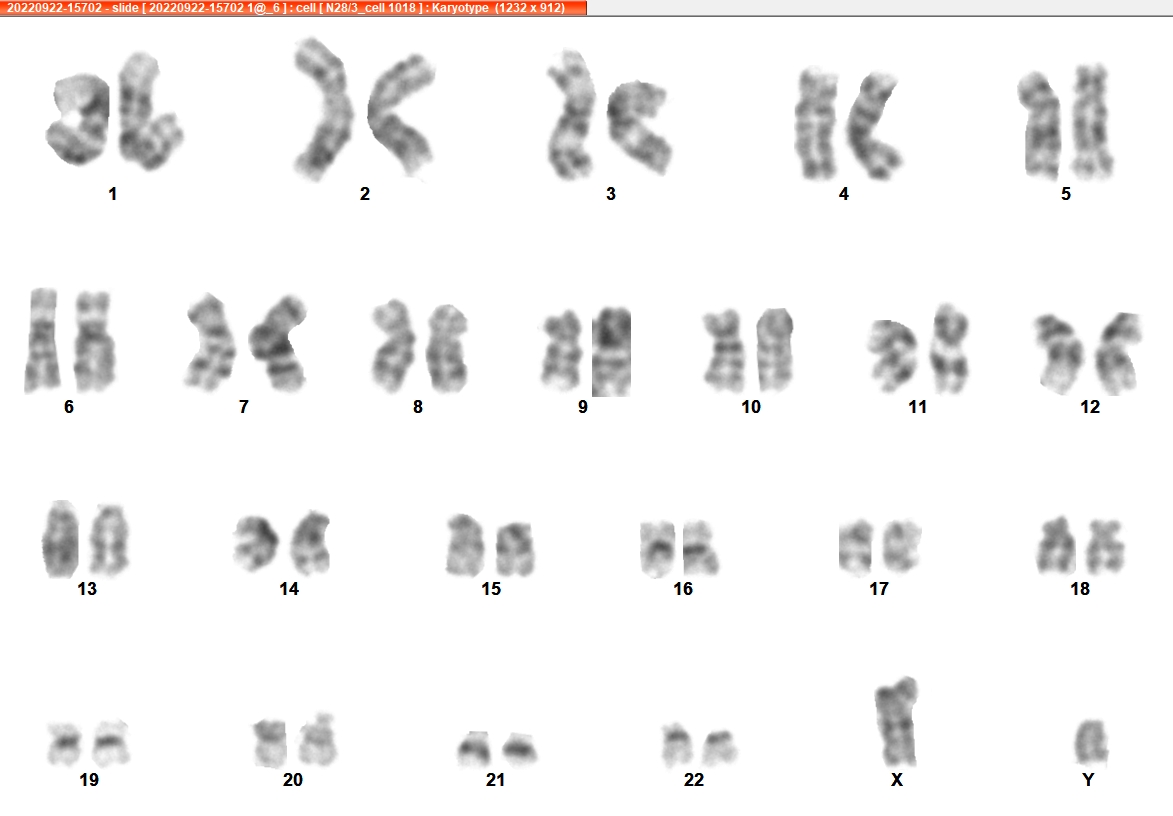Click the right chromosome 5 image
This screenshot has width=1173, height=816.
click(1091, 122)
